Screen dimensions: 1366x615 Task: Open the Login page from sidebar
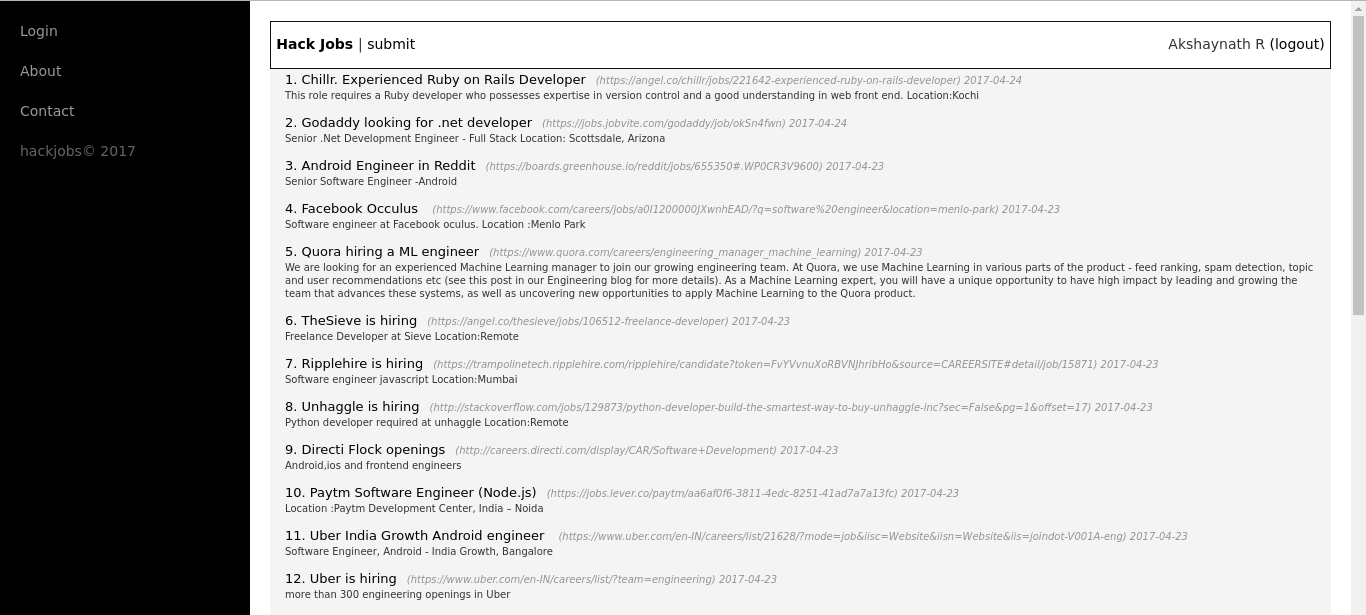coord(39,31)
